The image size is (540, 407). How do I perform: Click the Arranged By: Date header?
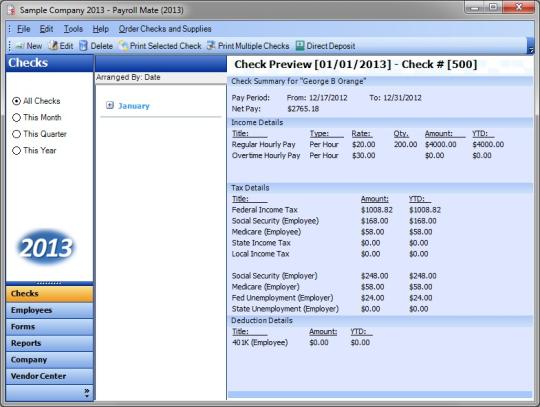pos(128,77)
